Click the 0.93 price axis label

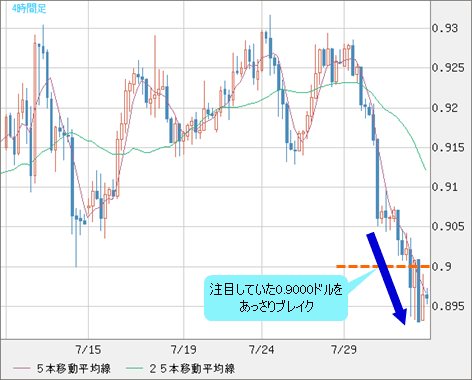[x=445, y=28]
